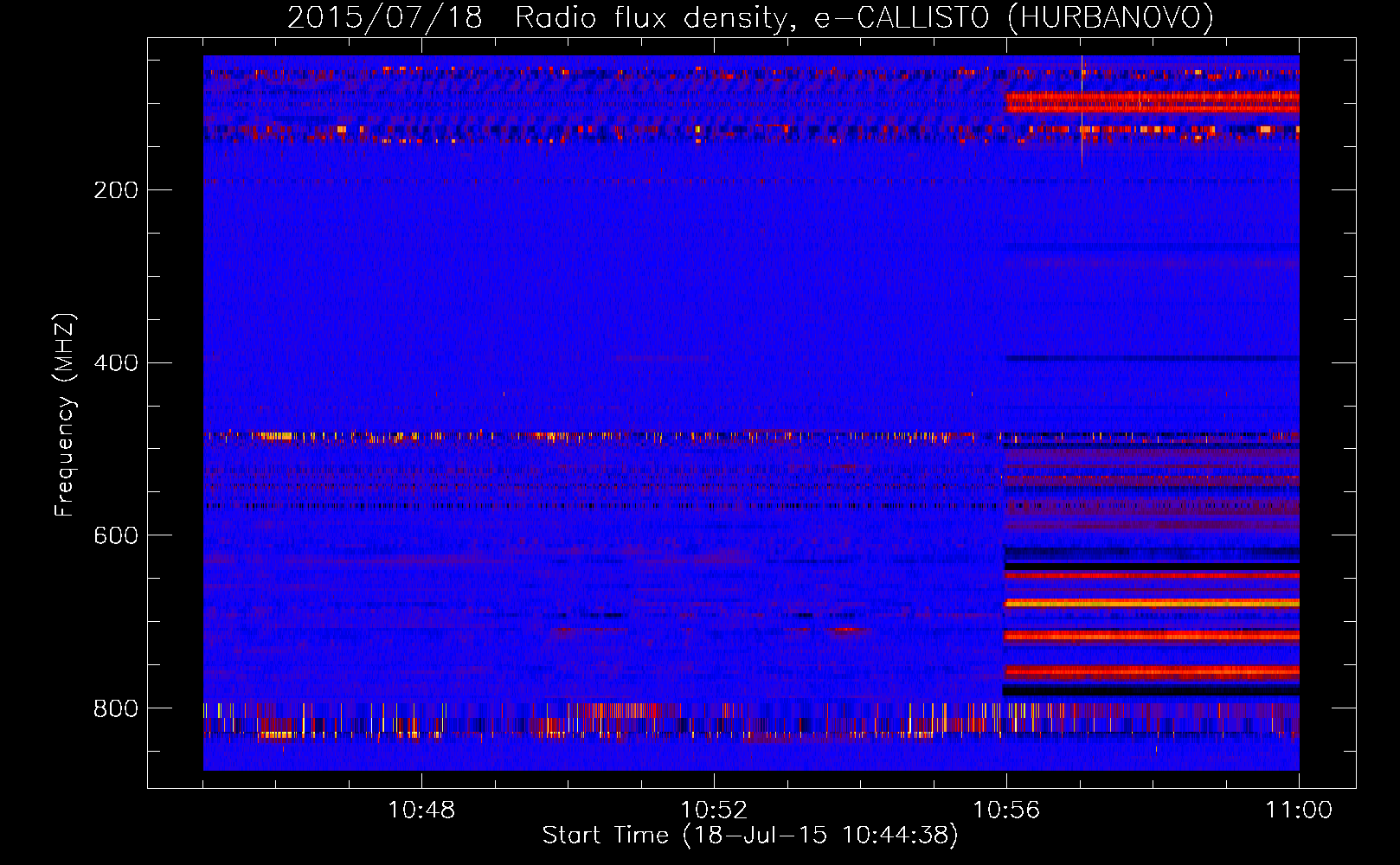
Task: Select the 10:56 time tick label
Action: [x=1006, y=810]
